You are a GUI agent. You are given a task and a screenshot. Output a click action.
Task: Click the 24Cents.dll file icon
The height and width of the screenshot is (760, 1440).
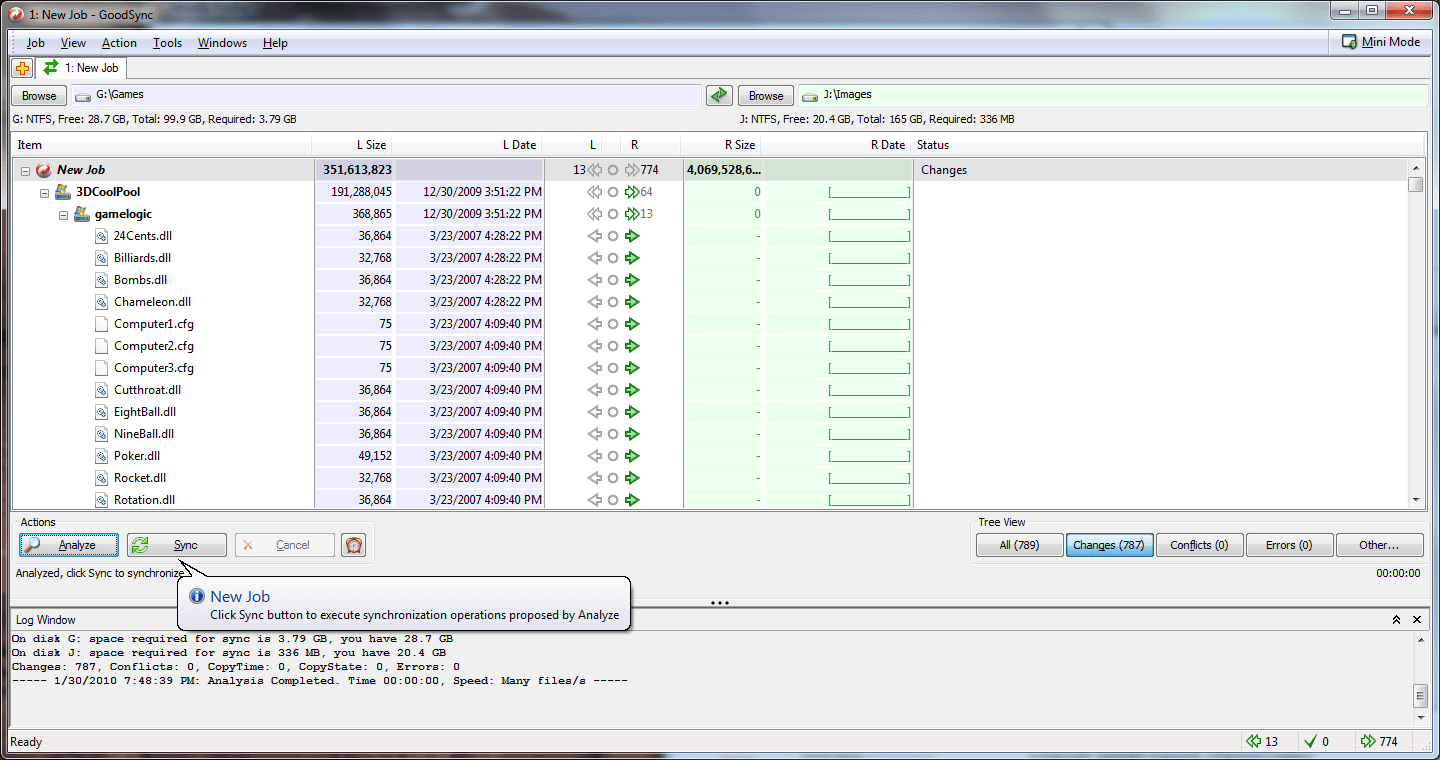point(101,236)
